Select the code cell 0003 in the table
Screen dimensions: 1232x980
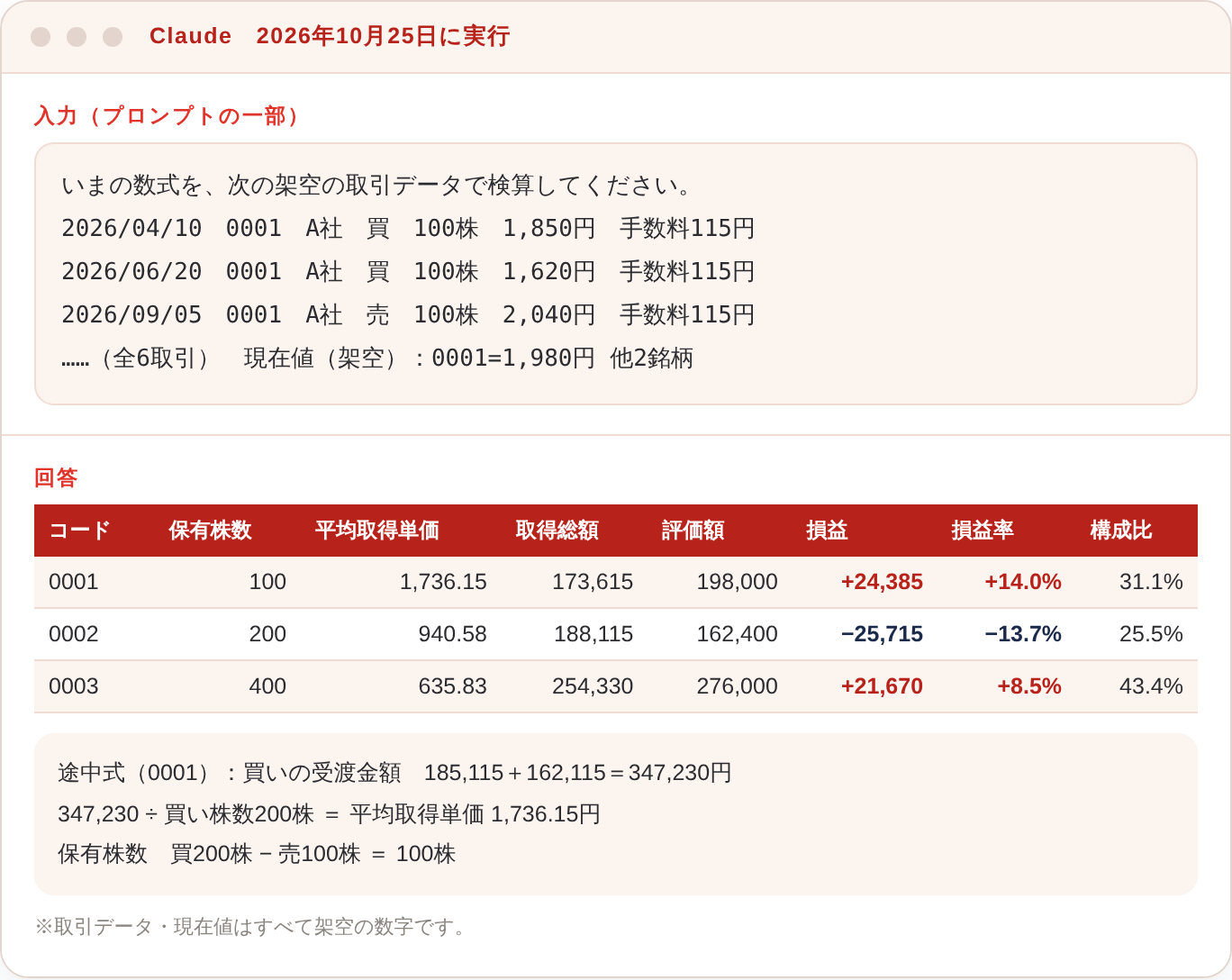(74, 686)
